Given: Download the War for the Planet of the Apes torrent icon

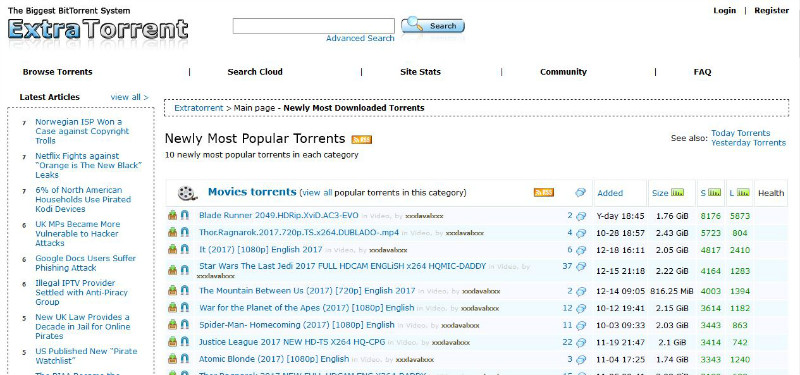Looking at the screenshot, I should [172, 307].
